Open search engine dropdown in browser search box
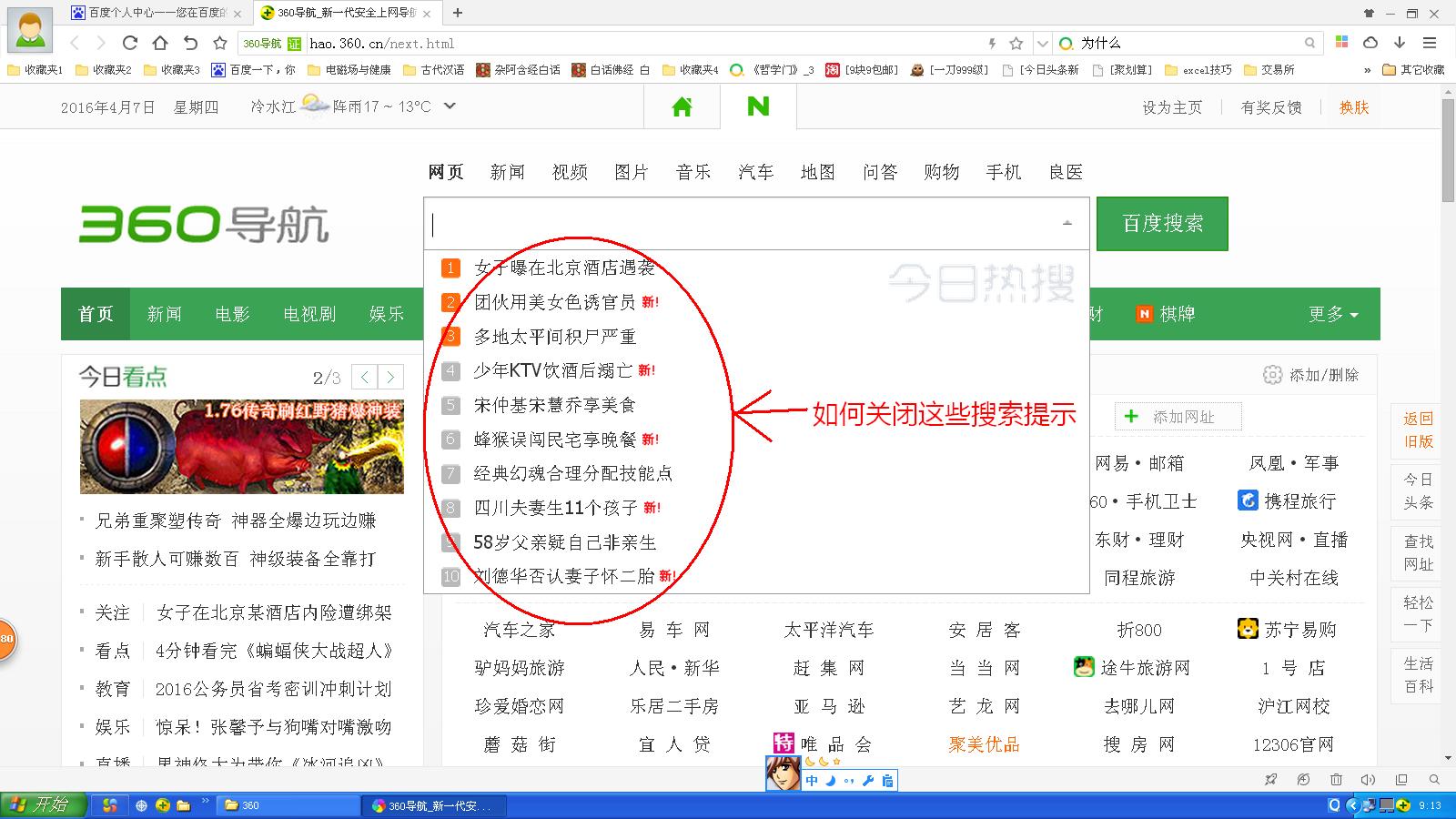 tap(1043, 43)
